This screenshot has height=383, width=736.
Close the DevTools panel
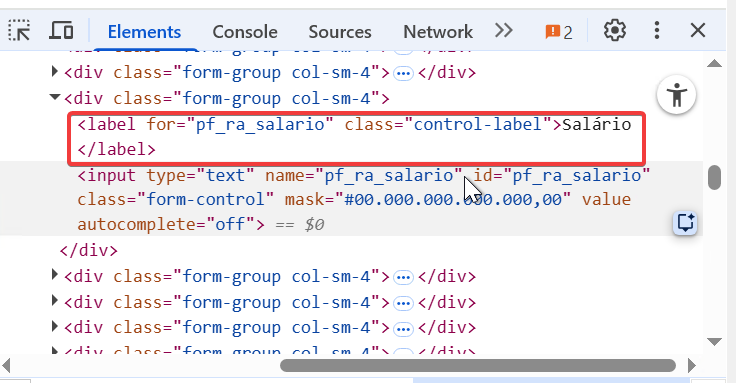click(x=698, y=31)
